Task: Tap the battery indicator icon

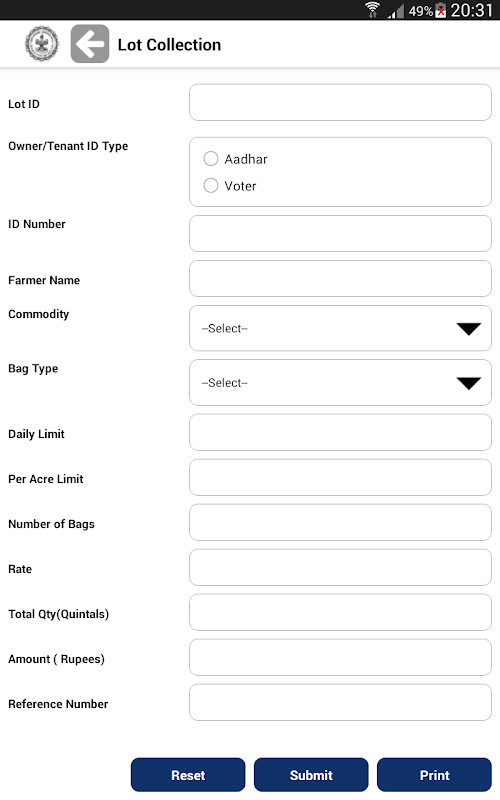Action: [x=441, y=10]
